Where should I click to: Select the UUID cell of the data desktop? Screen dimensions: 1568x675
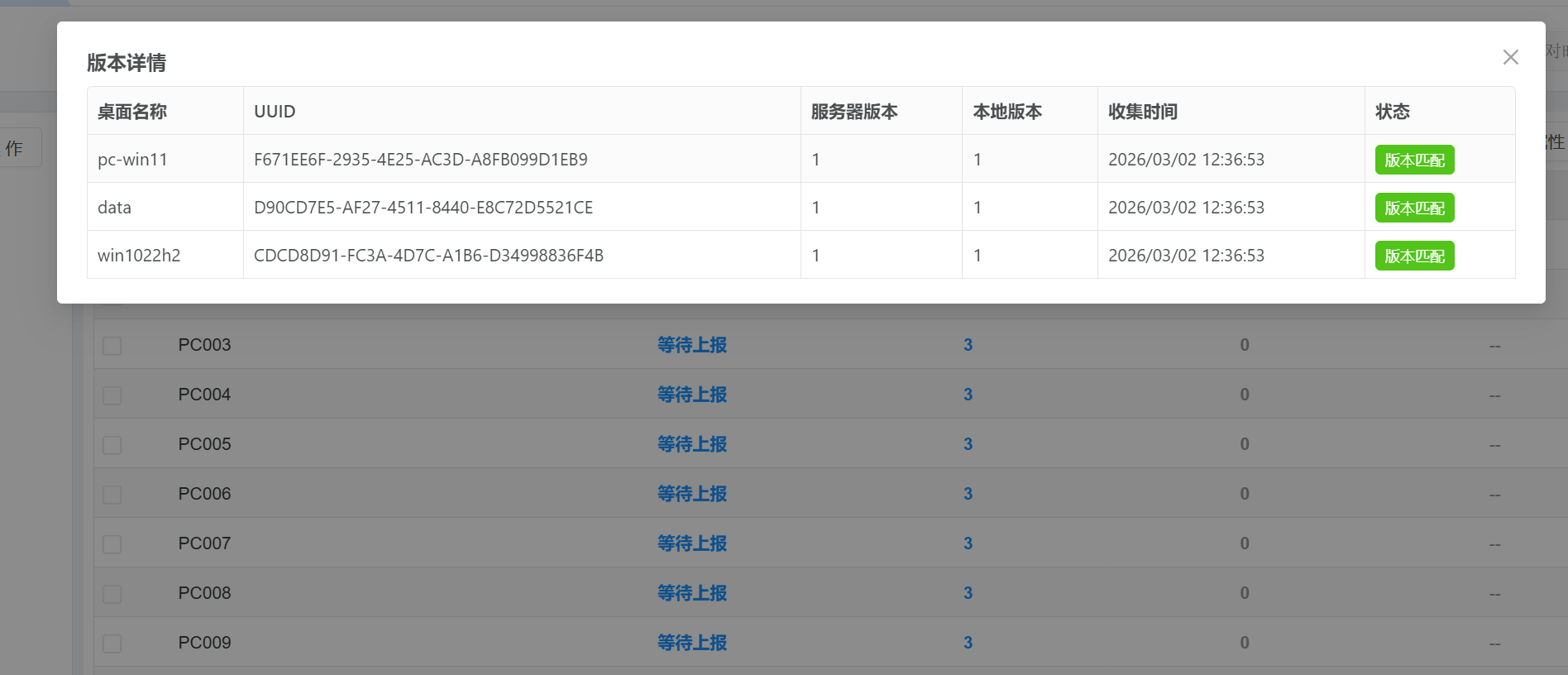tap(423, 208)
